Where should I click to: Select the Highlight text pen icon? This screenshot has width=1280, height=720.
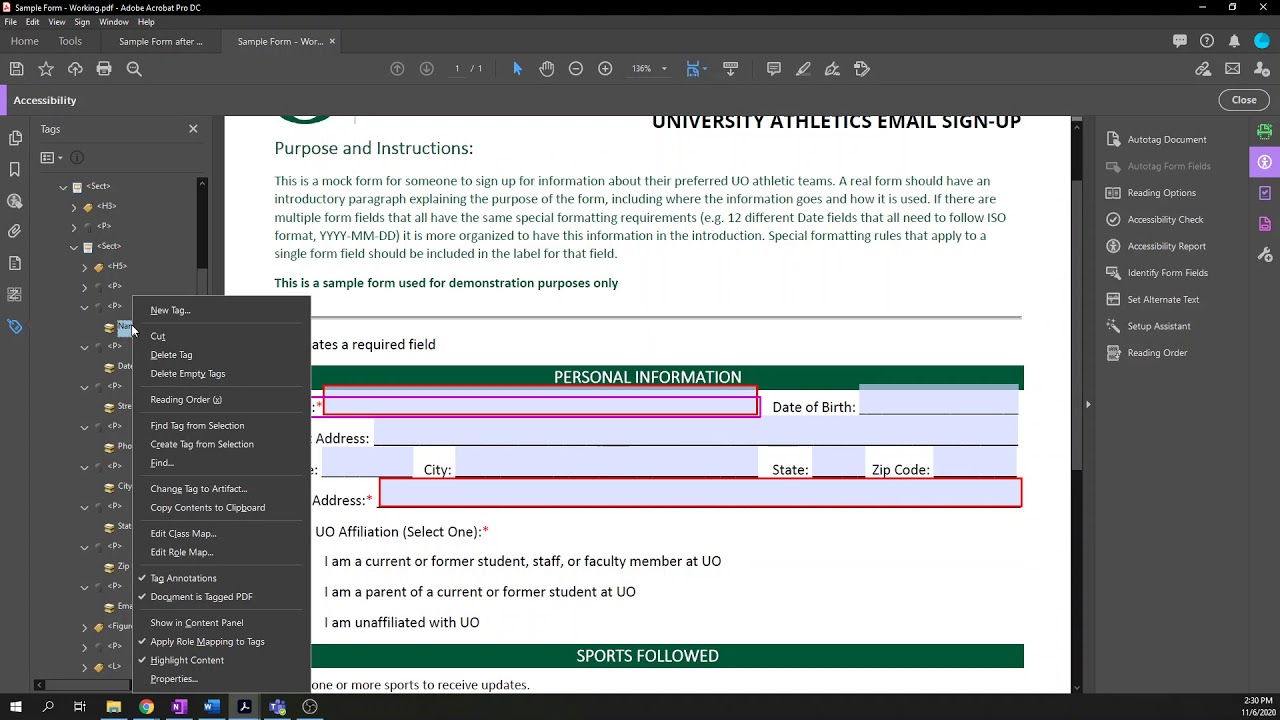click(803, 69)
